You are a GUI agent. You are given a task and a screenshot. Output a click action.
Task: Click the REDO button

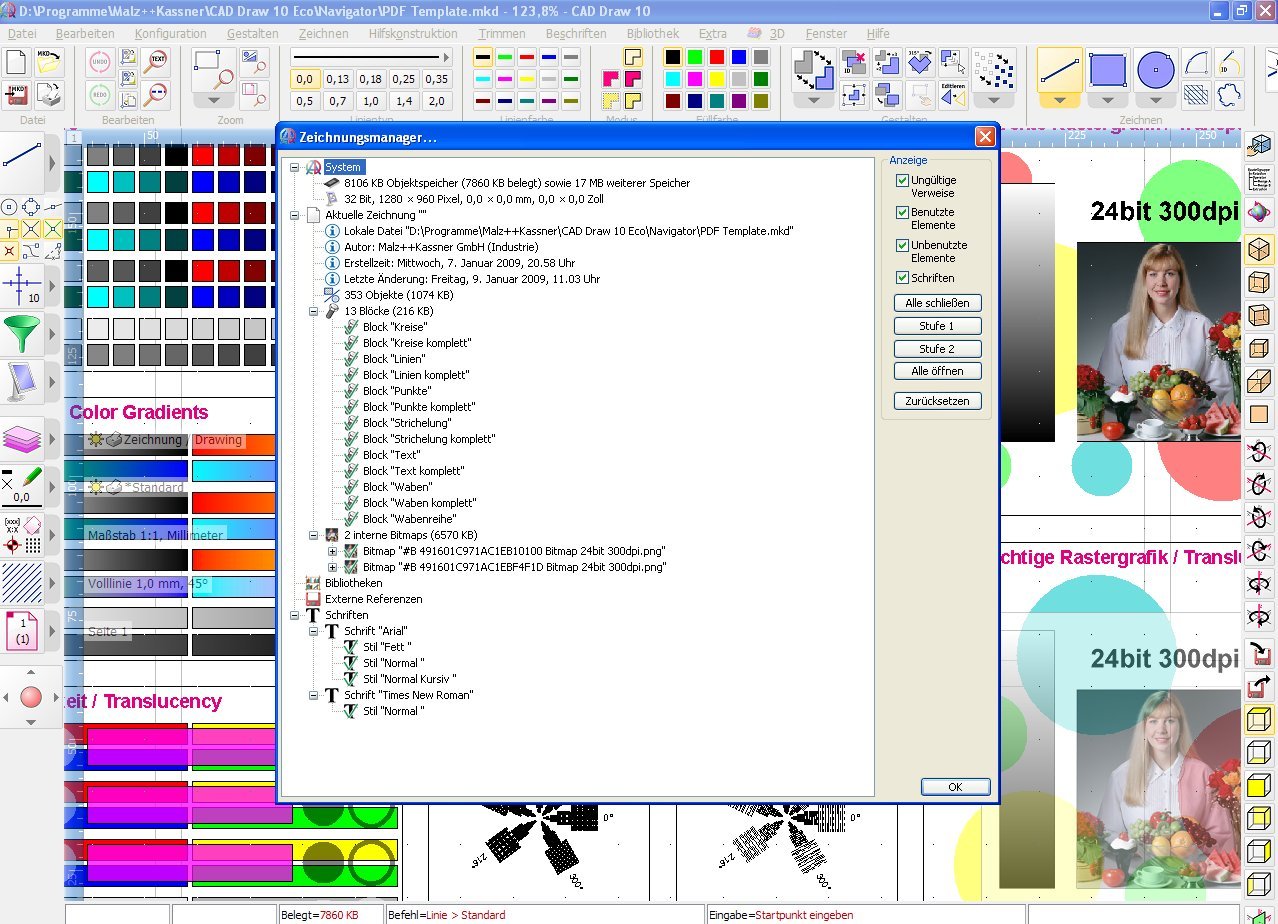coord(99,95)
